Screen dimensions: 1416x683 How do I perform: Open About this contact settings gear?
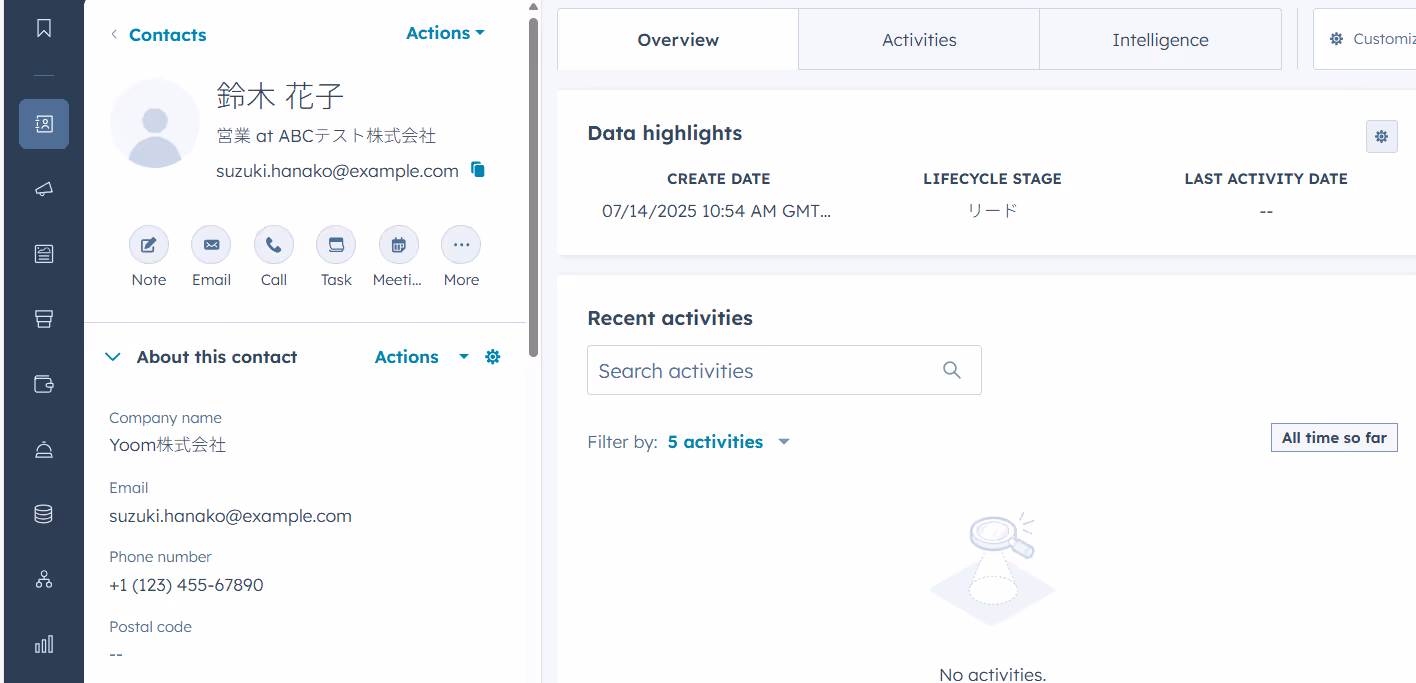[x=492, y=357]
